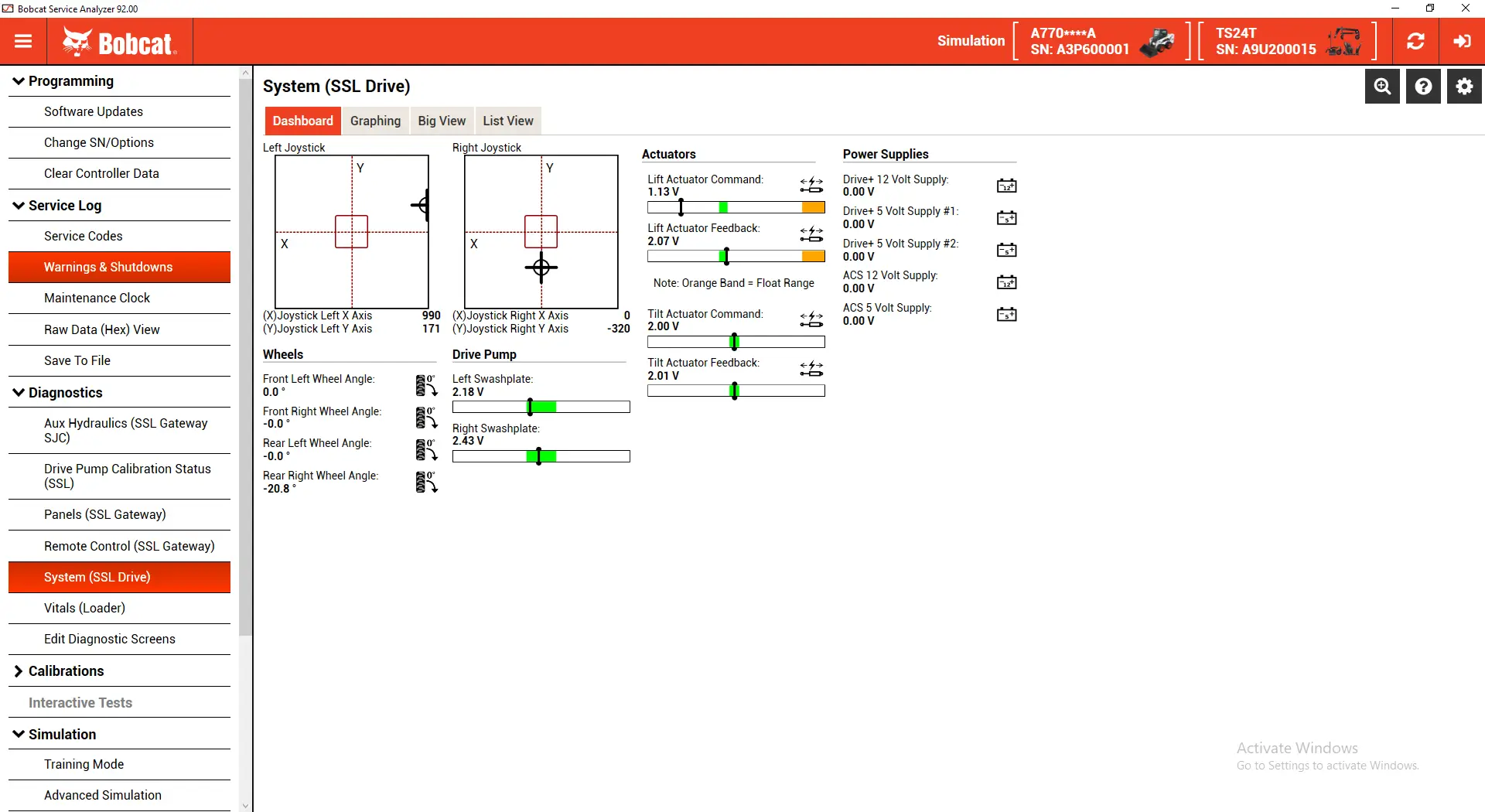The height and width of the screenshot is (812, 1485).
Task: Open Aux Hydraulics (SSL Gateway SJC)
Action: [119, 431]
